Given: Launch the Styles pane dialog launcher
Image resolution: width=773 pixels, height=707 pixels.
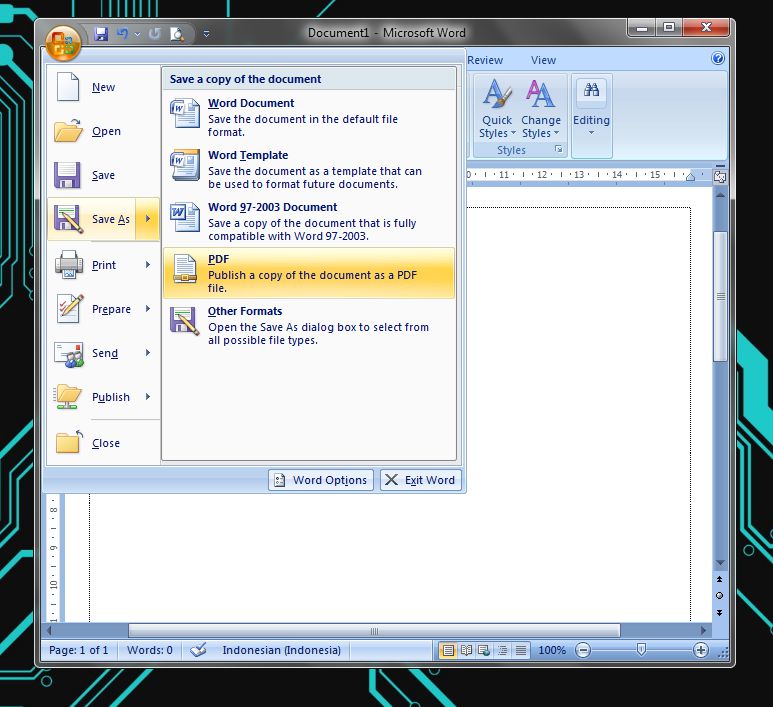Looking at the screenshot, I should coord(559,149).
